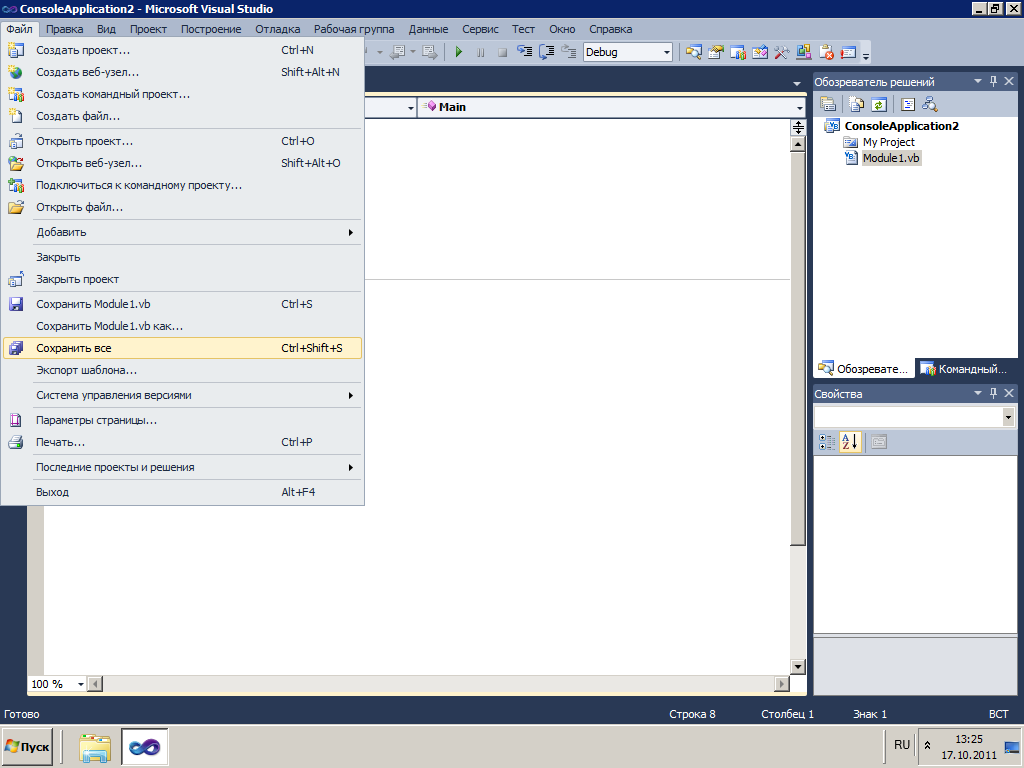Click the Пуск start button
The image size is (1024, 768).
pos(27,747)
